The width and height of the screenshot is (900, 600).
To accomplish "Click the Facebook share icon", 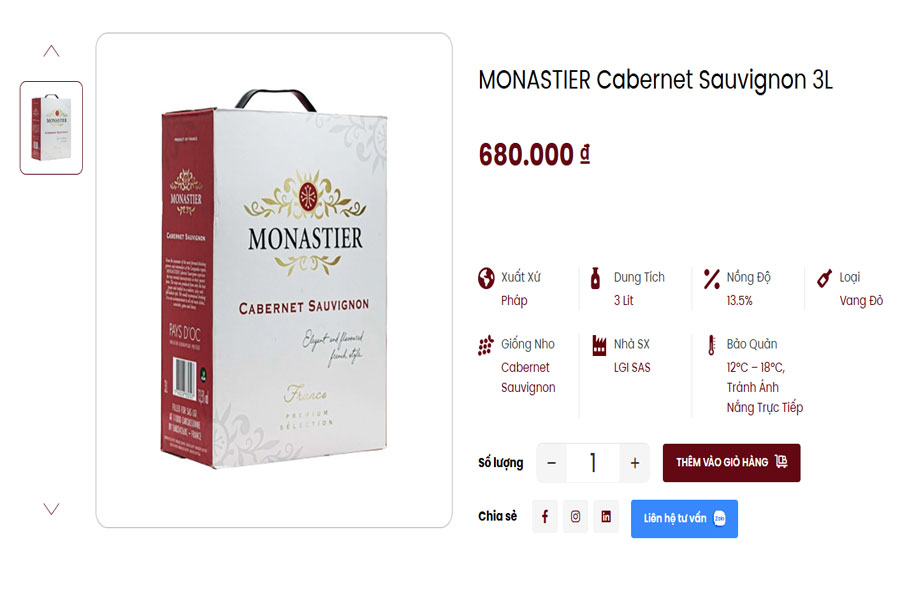I will pos(545,517).
